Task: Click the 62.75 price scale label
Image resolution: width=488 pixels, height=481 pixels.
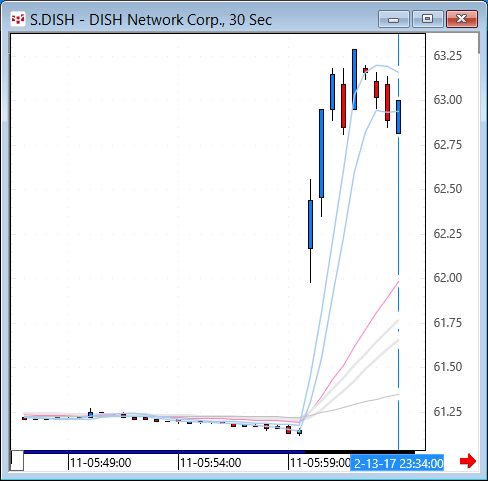Action: point(448,145)
